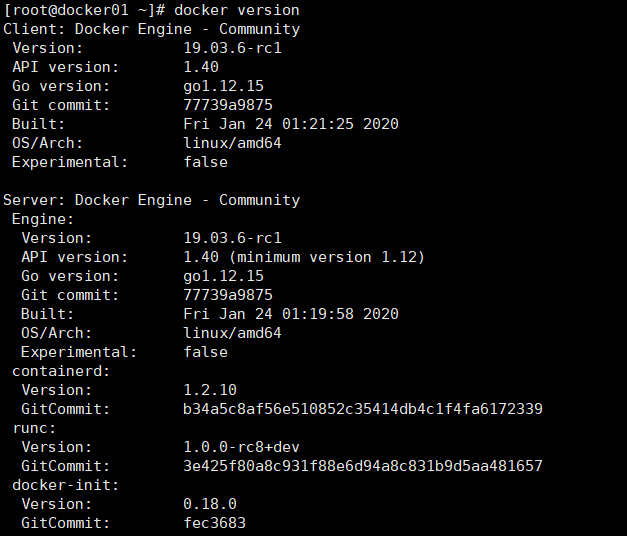Click the runc version 1.0.0-rc8+dev value

coord(241,447)
